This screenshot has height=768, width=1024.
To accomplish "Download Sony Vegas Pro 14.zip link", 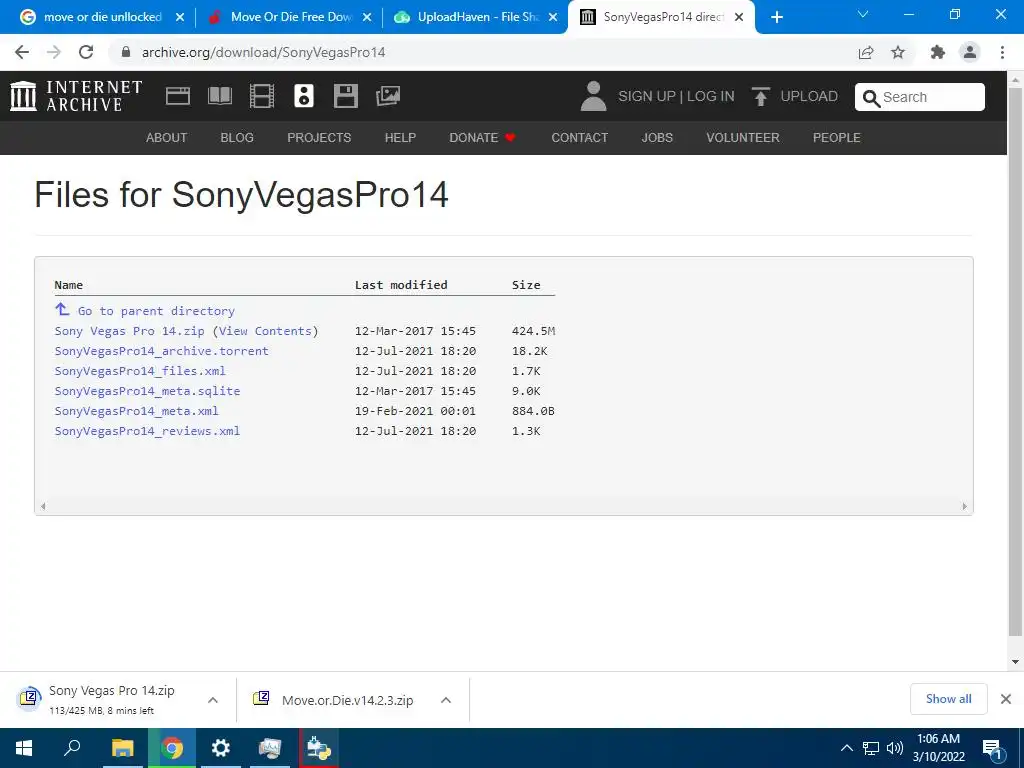I will (x=129, y=331).
